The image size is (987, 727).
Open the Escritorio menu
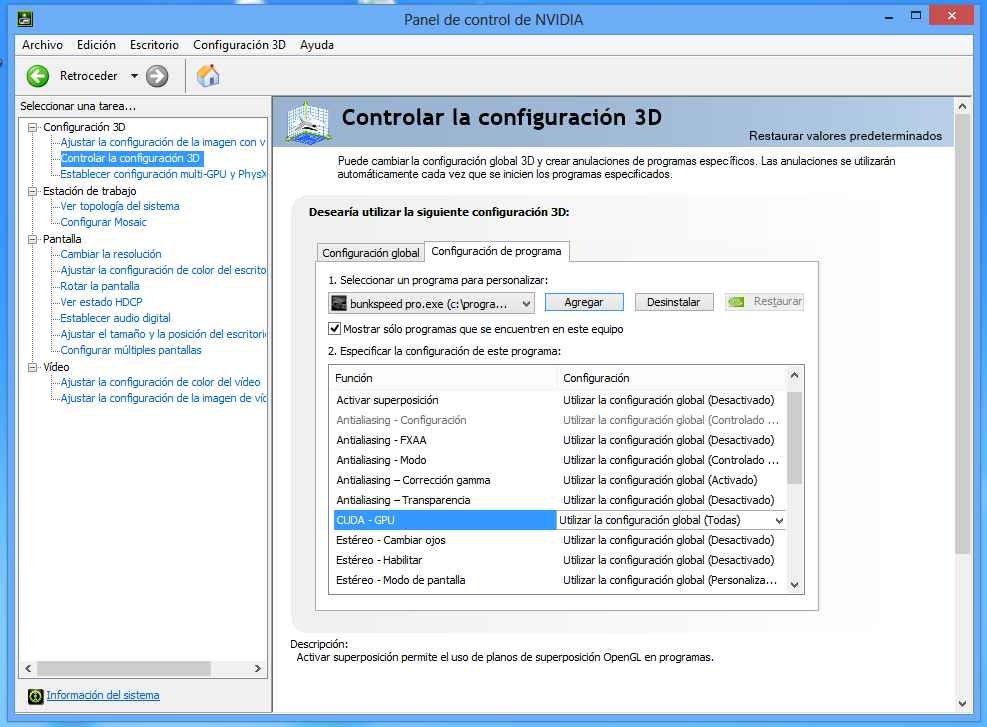pos(154,45)
